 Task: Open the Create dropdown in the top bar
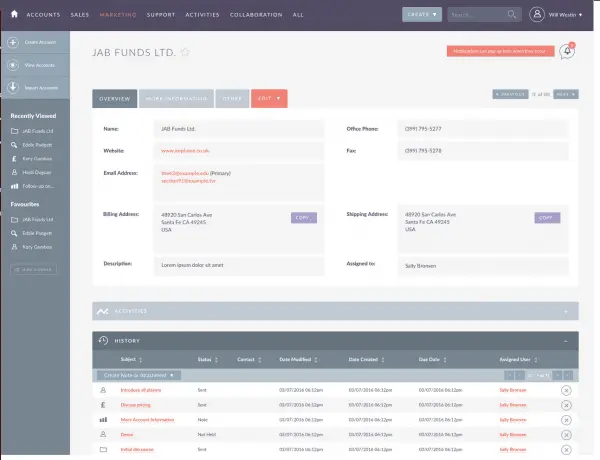(x=421, y=15)
